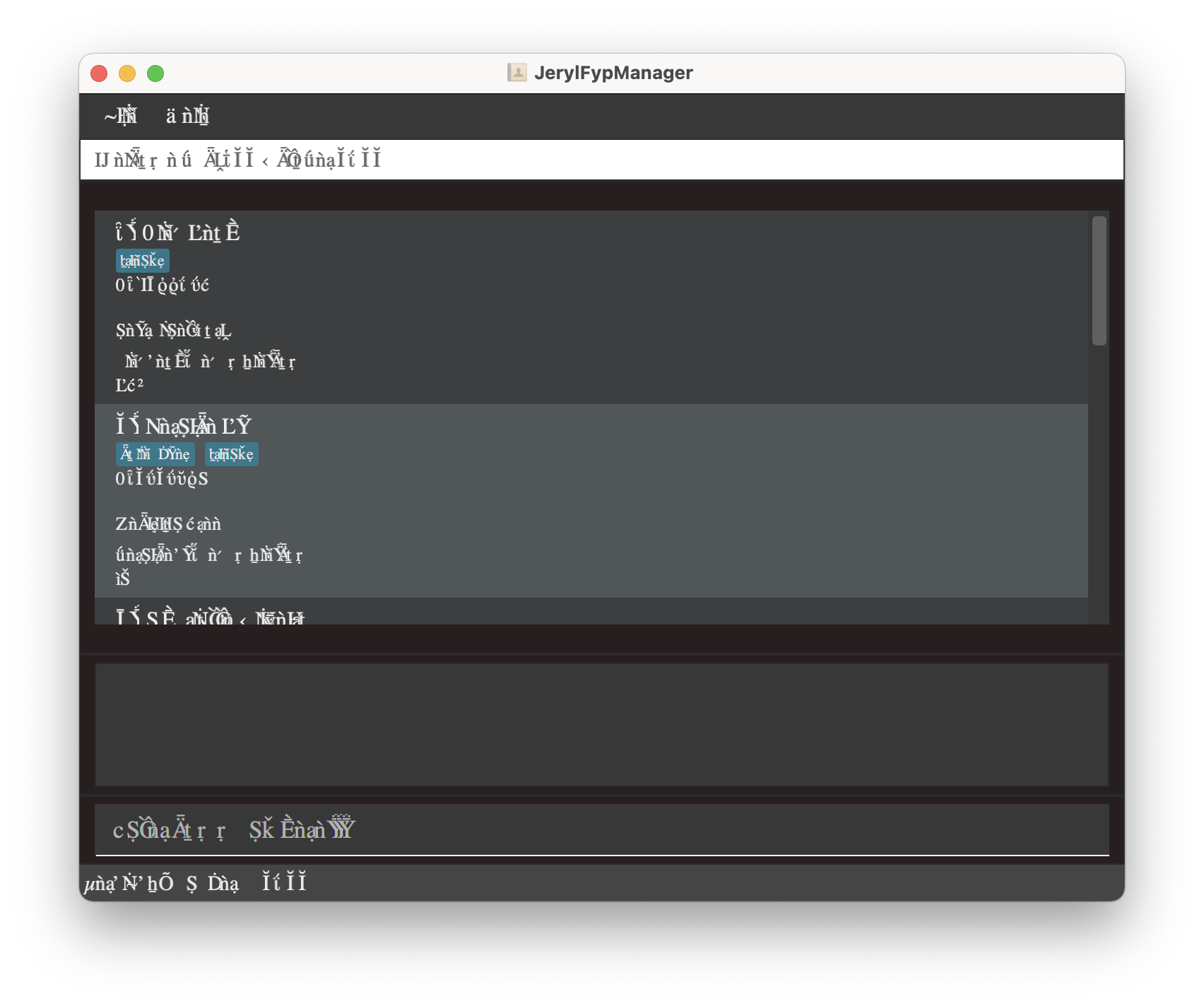
Task: Click the white command input box
Action: point(601,160)
